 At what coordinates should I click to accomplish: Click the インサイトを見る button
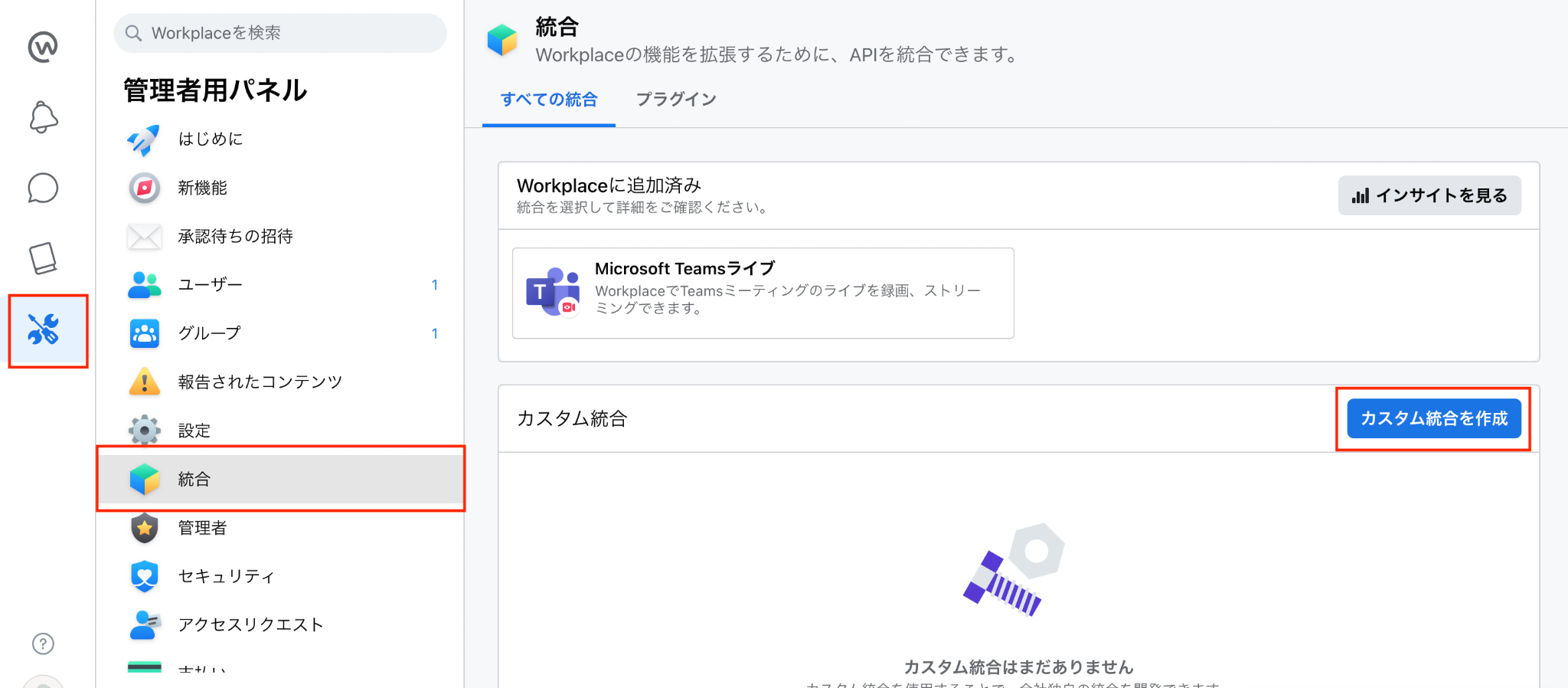[x=1429, y=195]
